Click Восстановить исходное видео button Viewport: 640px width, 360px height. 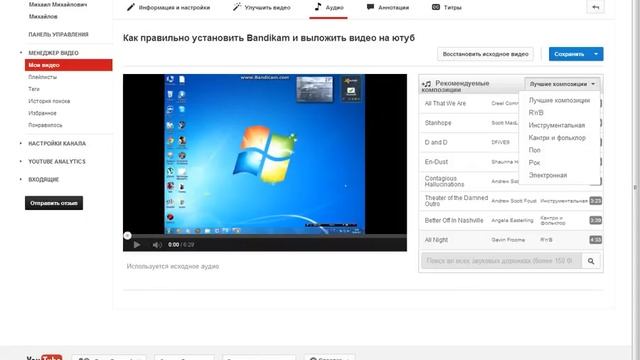click(485, 54)
